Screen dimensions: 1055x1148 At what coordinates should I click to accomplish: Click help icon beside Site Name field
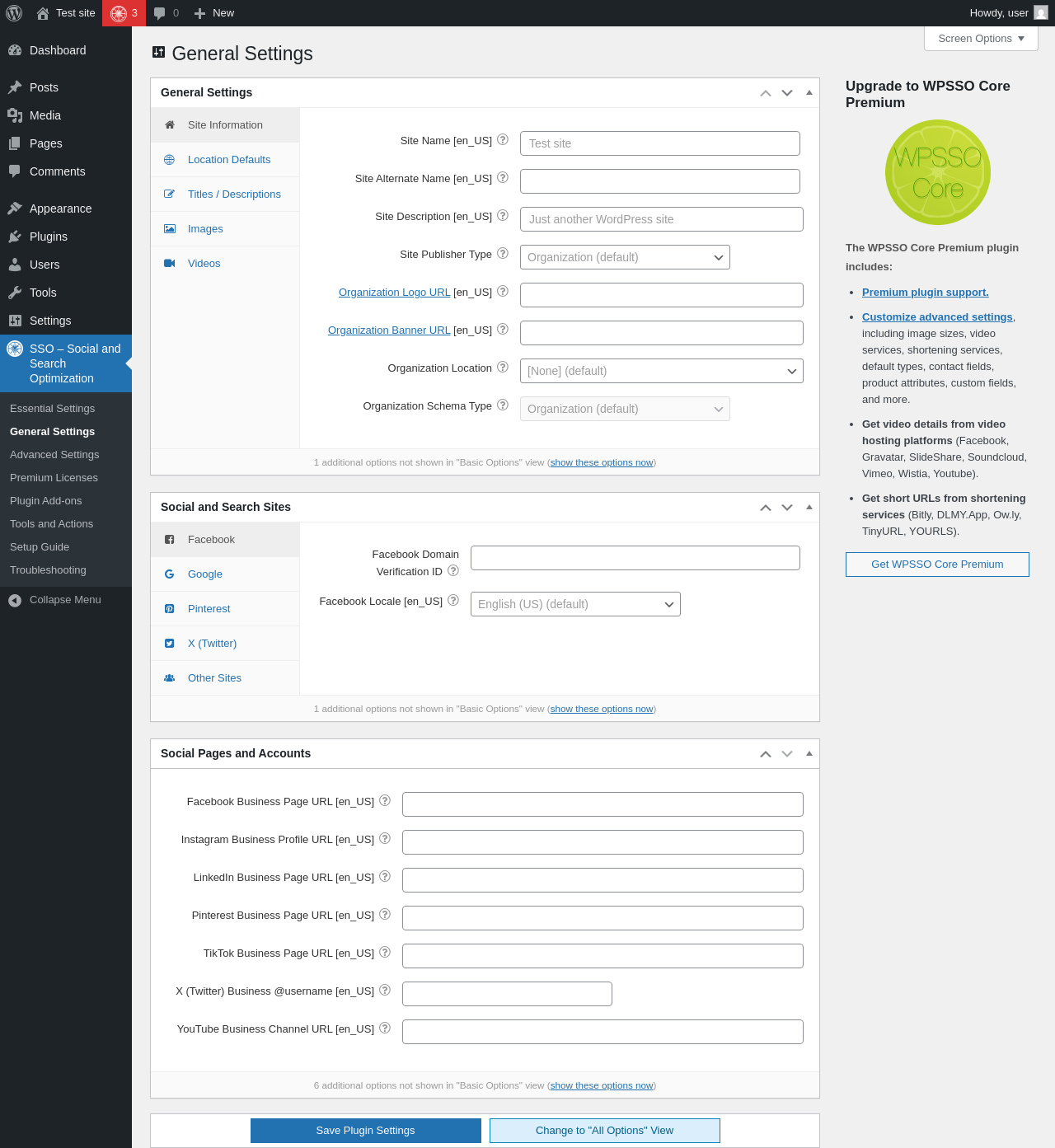pyautogui.click(x=503, y=140)
